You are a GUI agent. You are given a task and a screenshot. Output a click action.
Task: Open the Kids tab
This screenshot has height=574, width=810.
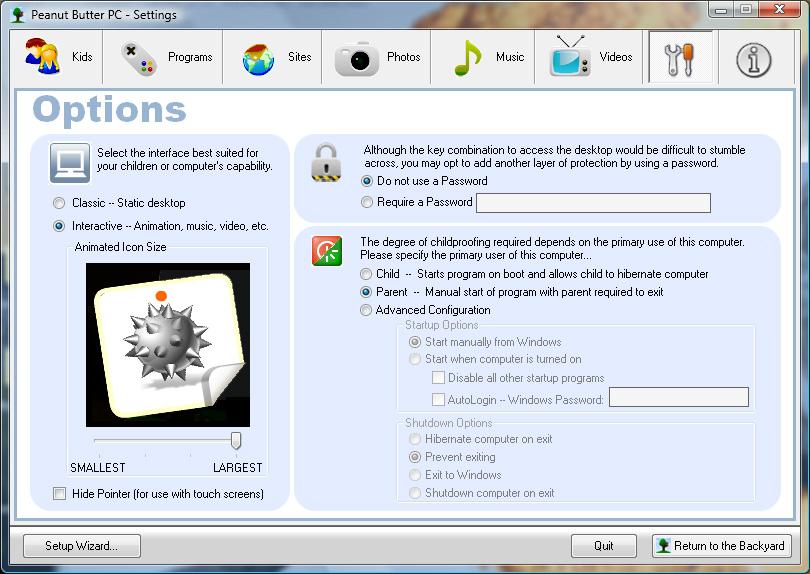(x=57, y=57)
